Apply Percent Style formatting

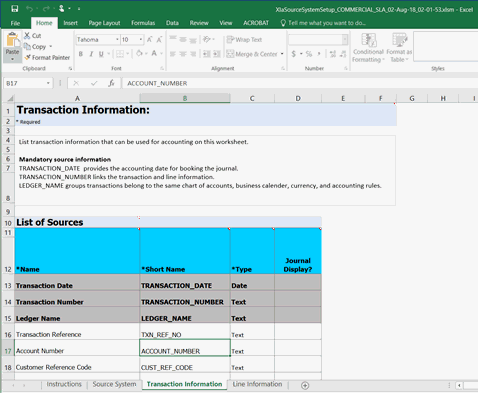[x=309, y=54]
